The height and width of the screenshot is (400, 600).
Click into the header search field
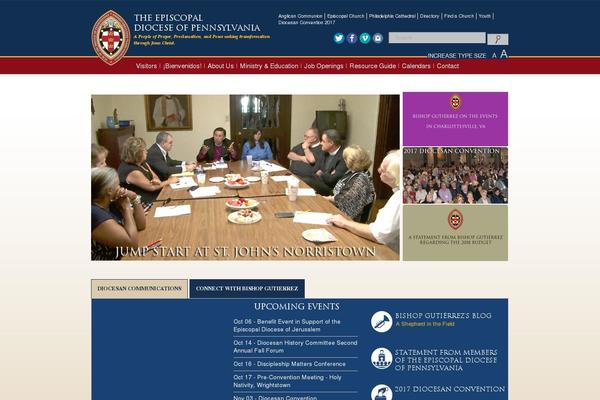click(437, 38)
